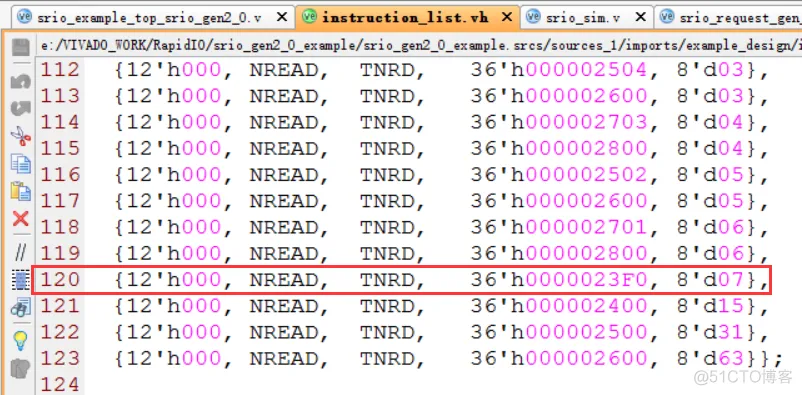Click the Paste clipboard icon
Image resolution: width=802 pixels, height=395 pixels.
(20, 191)
